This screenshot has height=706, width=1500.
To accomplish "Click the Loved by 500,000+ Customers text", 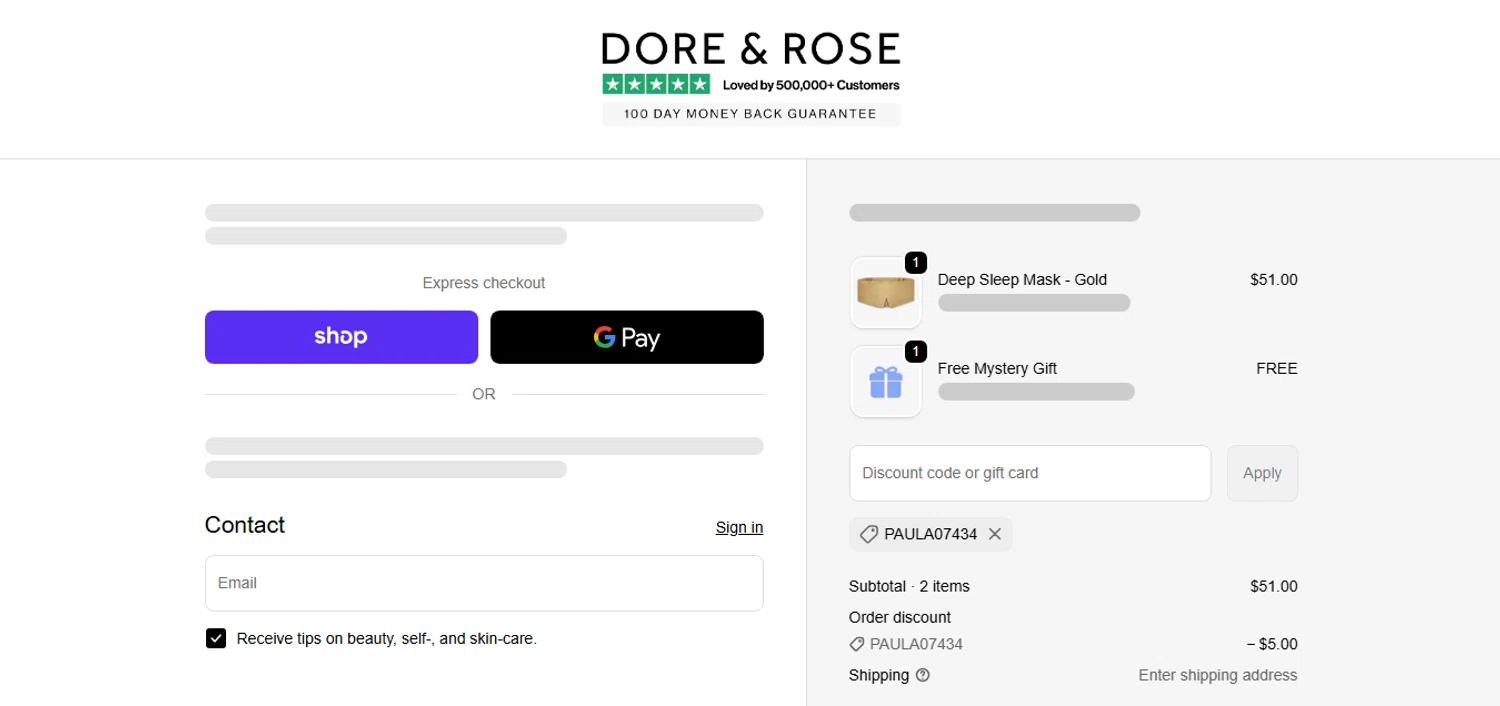I will (811, 85).
